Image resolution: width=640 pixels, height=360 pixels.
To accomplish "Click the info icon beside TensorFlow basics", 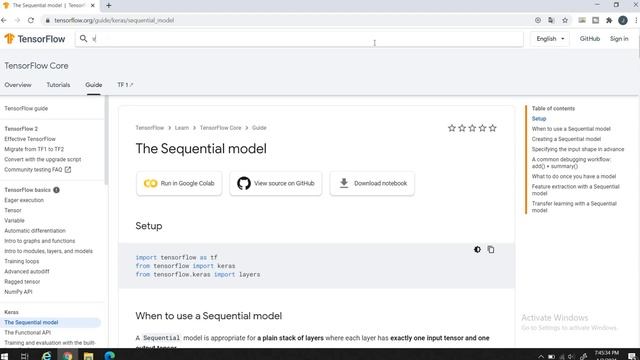I will click(56, 190).
